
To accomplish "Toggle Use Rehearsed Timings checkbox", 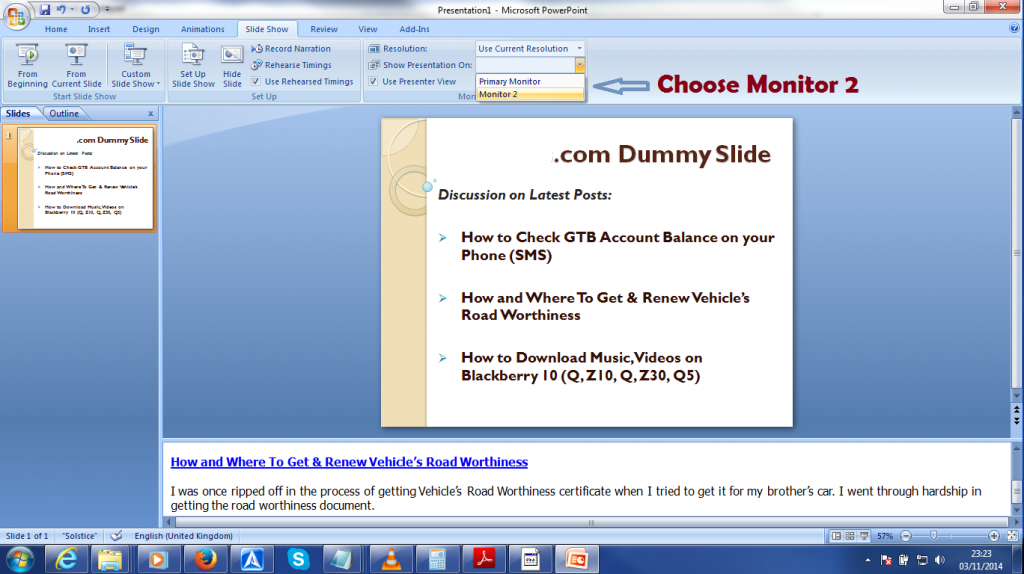I will pos(256,82).
